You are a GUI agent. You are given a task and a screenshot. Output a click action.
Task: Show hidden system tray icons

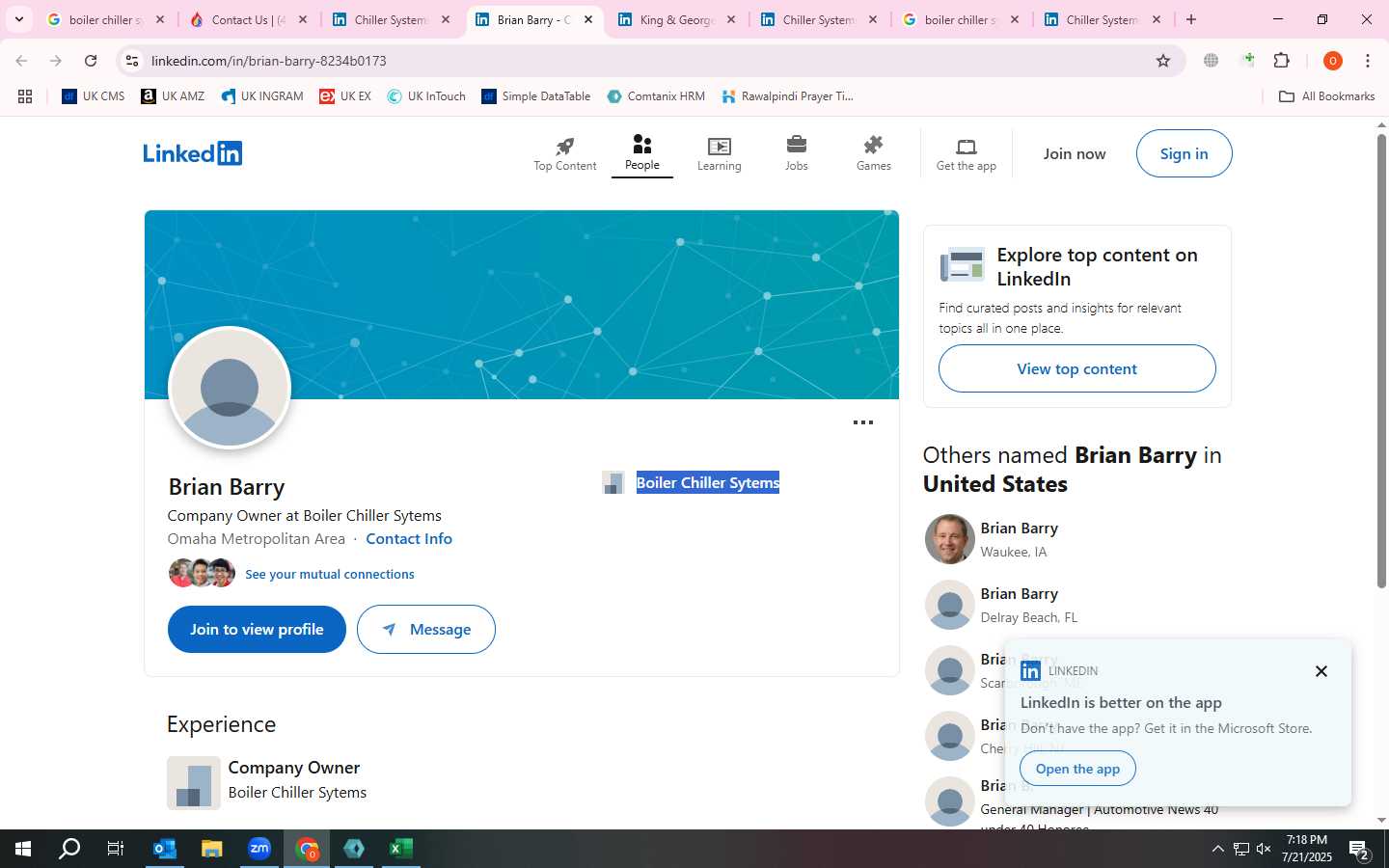[x=1217, y=849]
